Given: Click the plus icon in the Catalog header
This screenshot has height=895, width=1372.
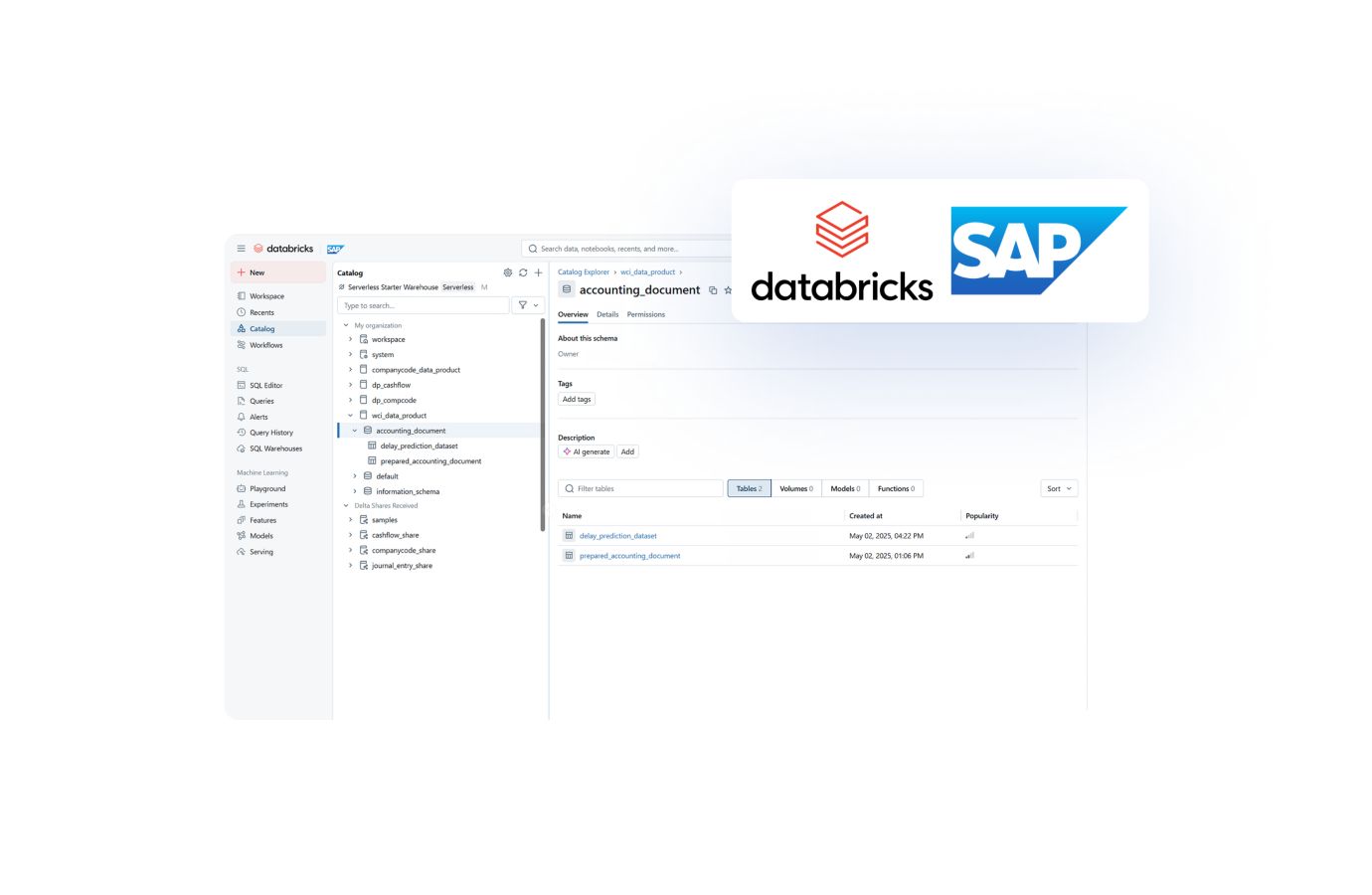Looking at the screenshot, I should (539, 272).
